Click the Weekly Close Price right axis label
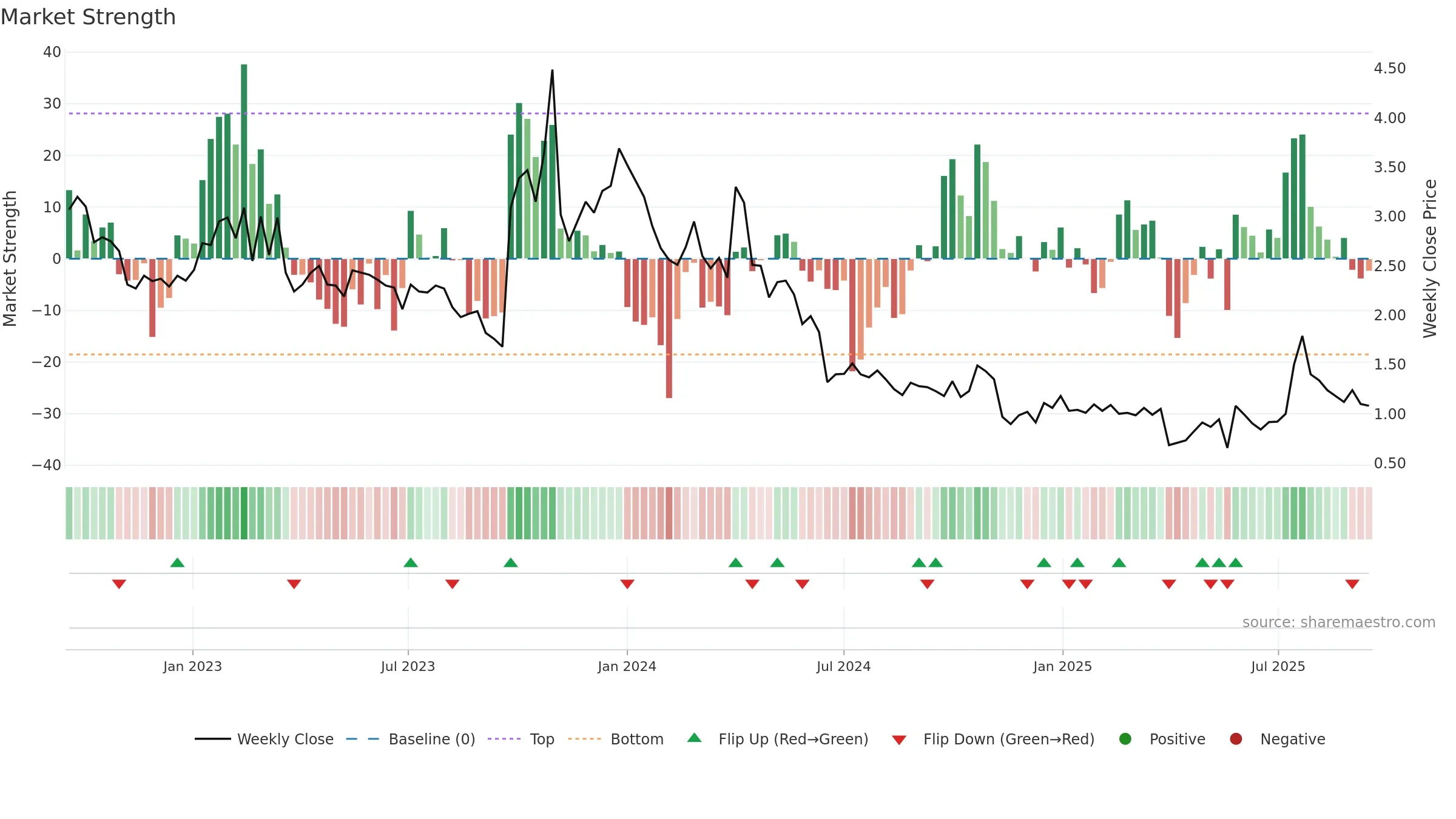Viewport: 1456px width, 819px height. [1430, 258]
